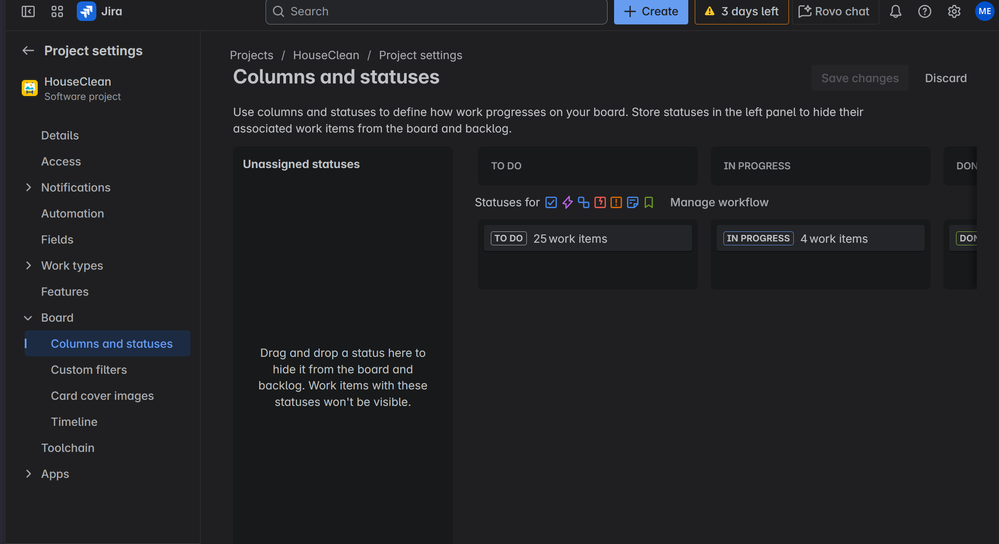The image size is (999, 544).
Task: Click the Discard button
Action: click(x=945, y=78)
